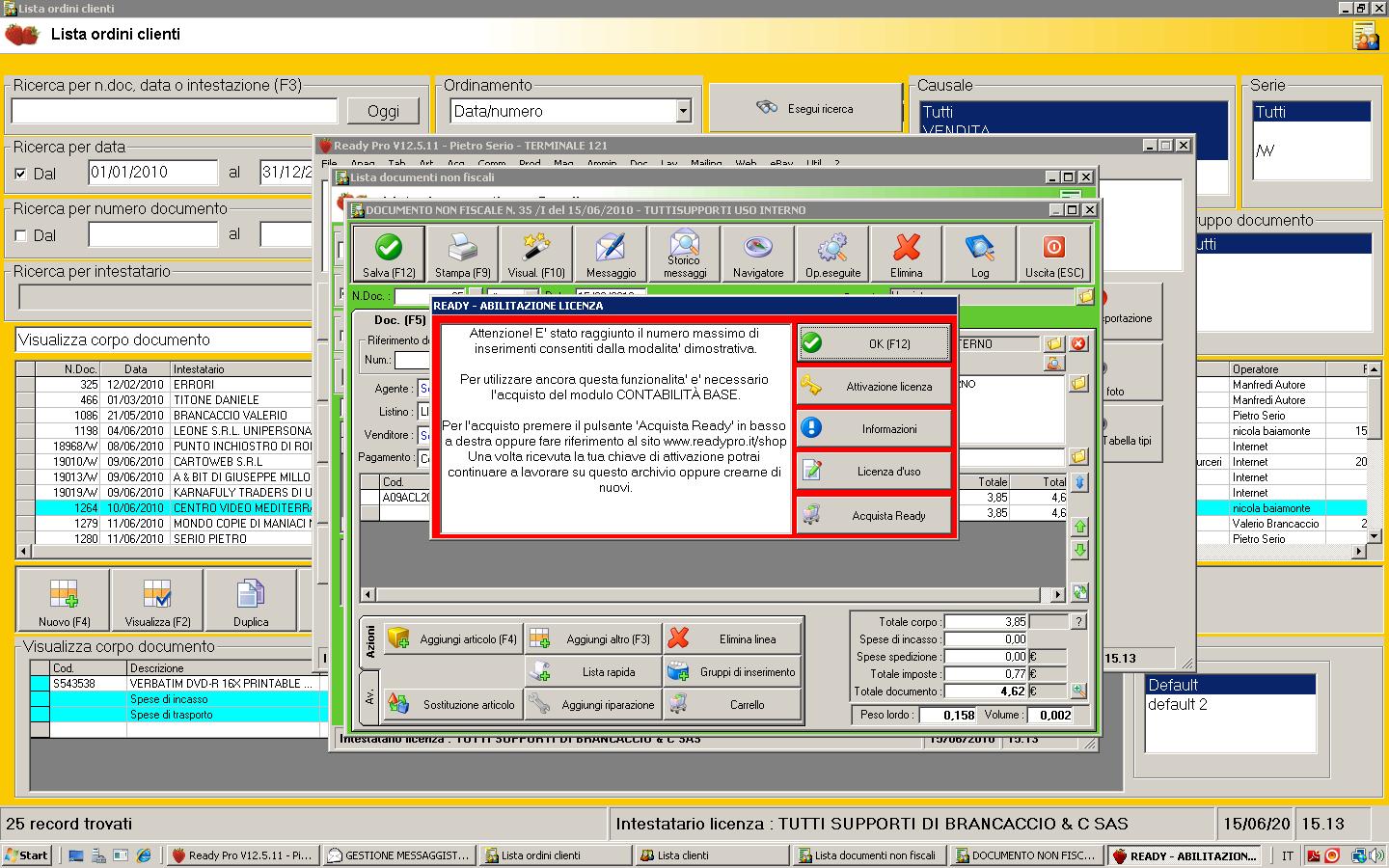Switch to GESTIONE MESSAGGIST... taskbar item
Screen dimensions: 1389x868
click(x=398, y=855)
